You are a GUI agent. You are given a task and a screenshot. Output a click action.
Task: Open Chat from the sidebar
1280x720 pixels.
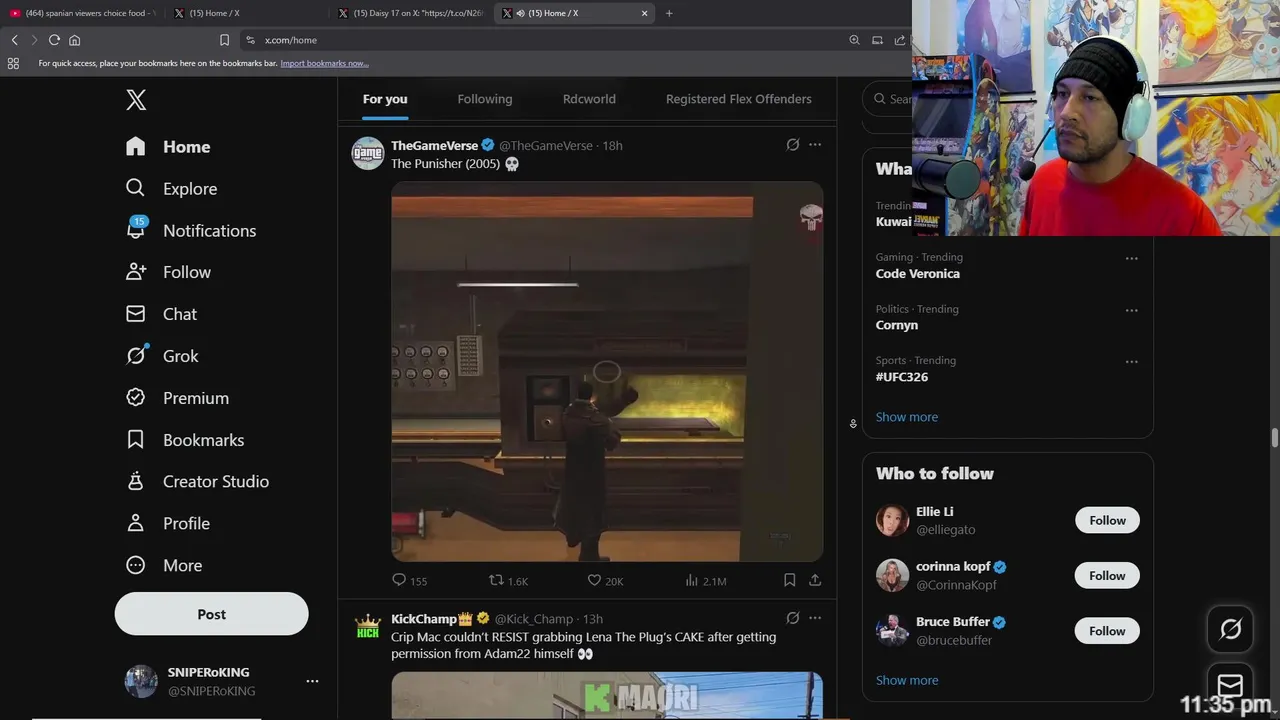161,314
